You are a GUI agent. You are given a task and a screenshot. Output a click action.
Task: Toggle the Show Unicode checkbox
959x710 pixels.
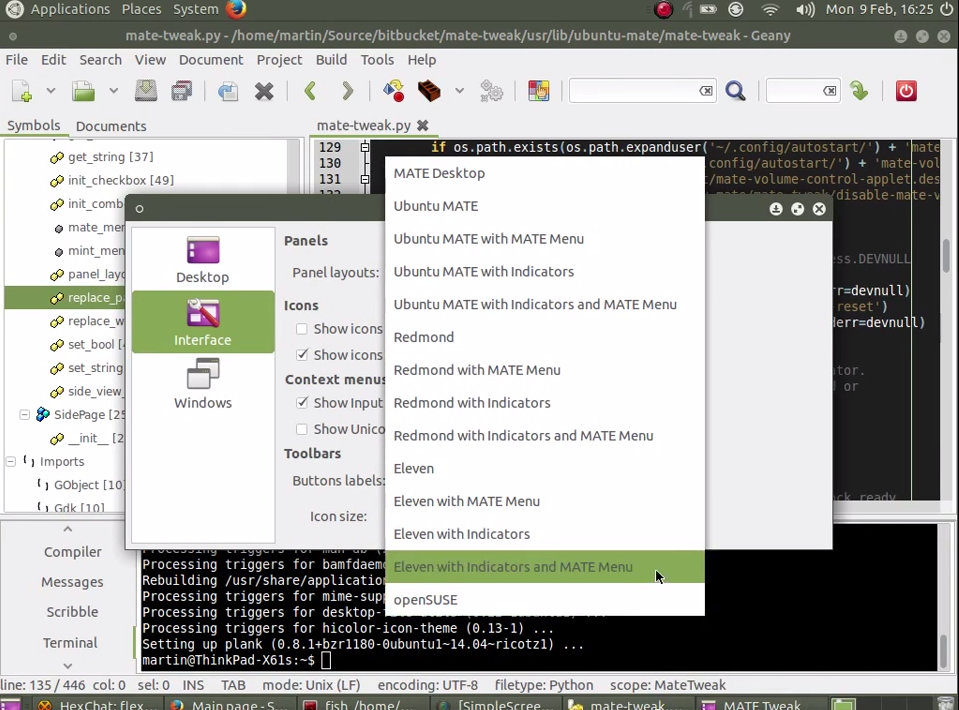pos(302,429)
